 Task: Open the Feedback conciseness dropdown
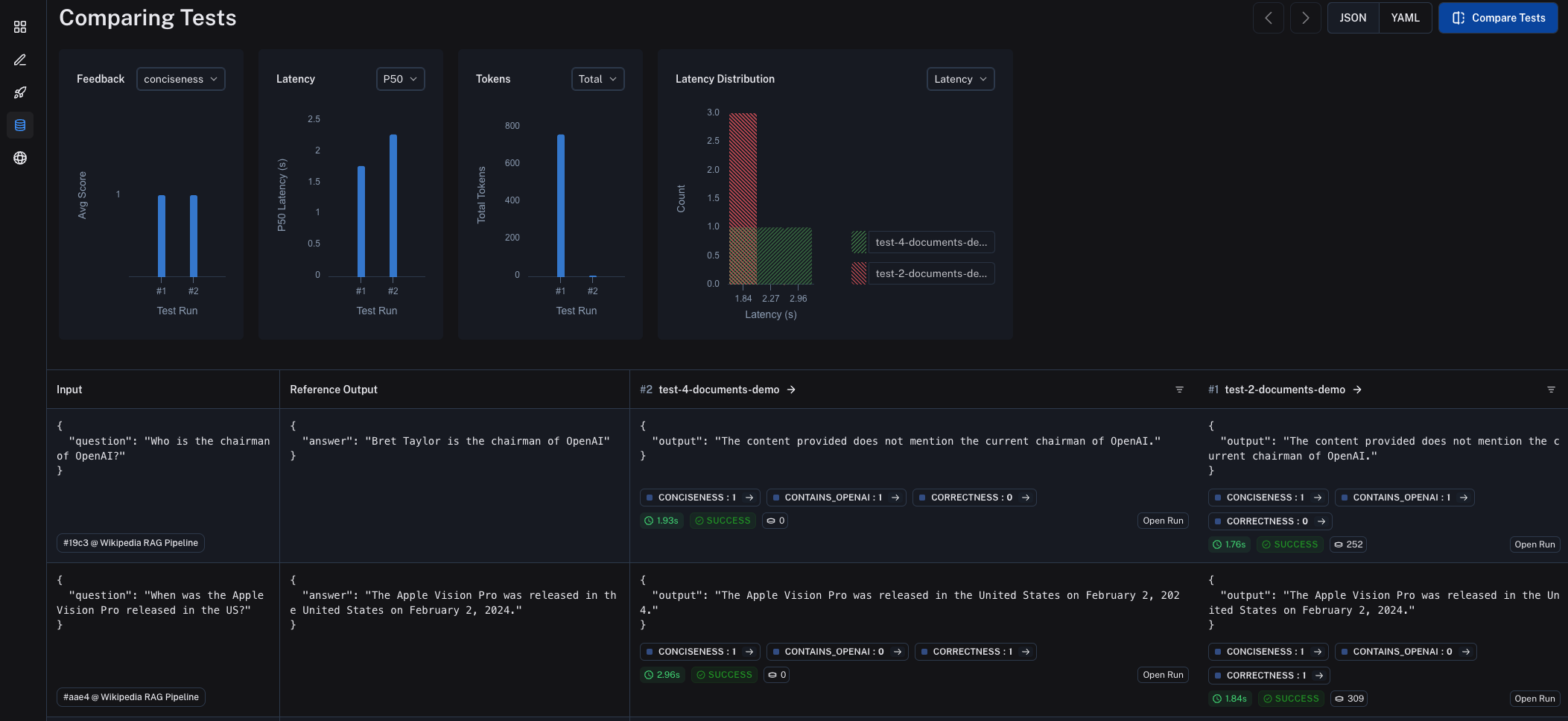point(180,79)
